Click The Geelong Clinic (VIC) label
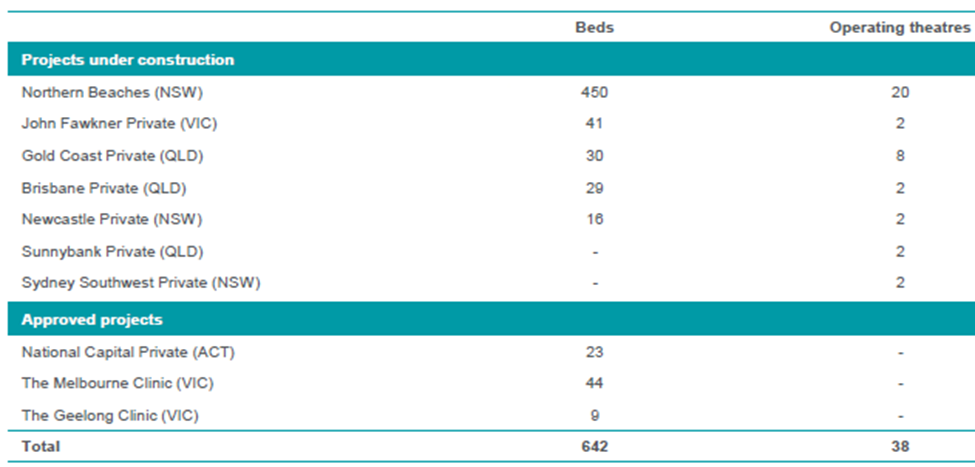975x467 pixels. 110,415
